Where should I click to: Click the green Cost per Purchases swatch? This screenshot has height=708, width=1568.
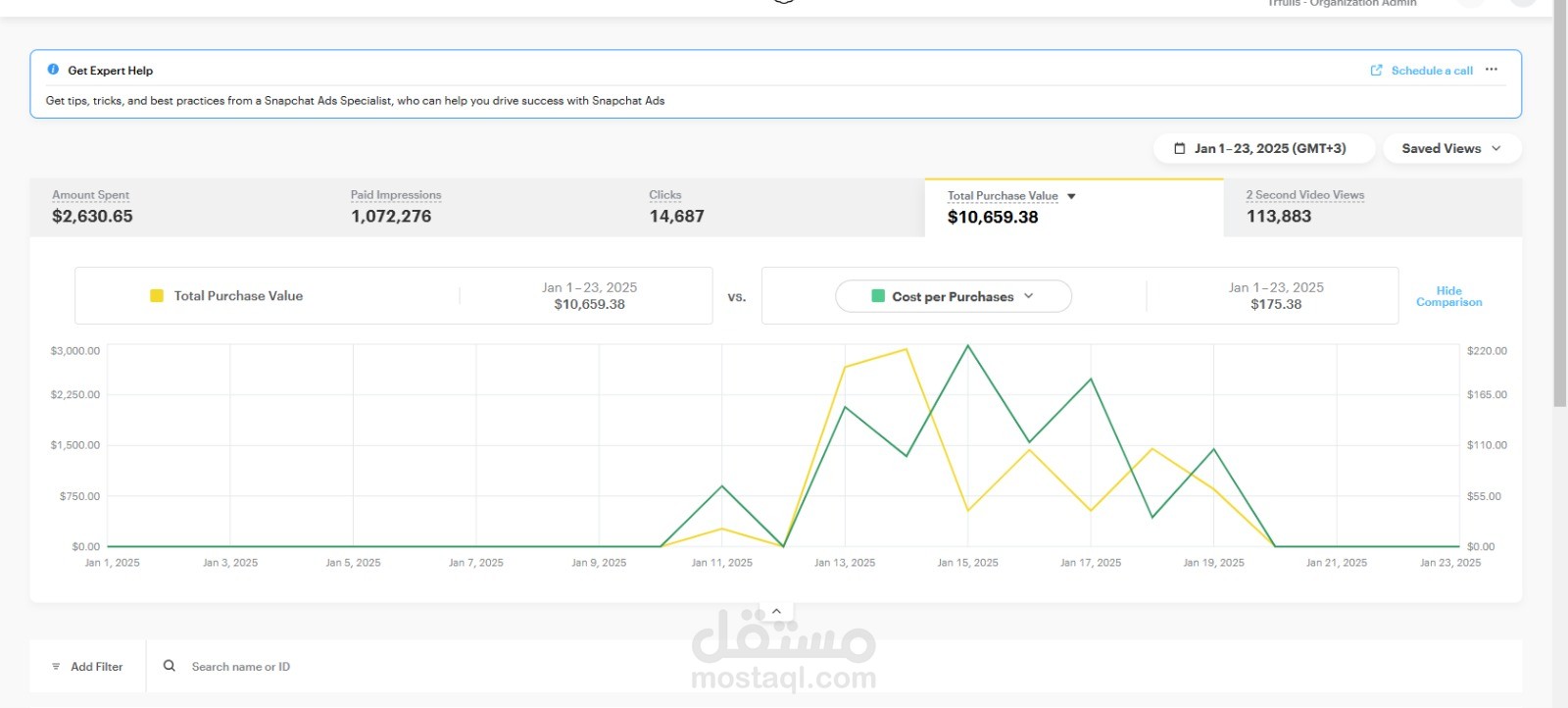(x=878, y=296)
